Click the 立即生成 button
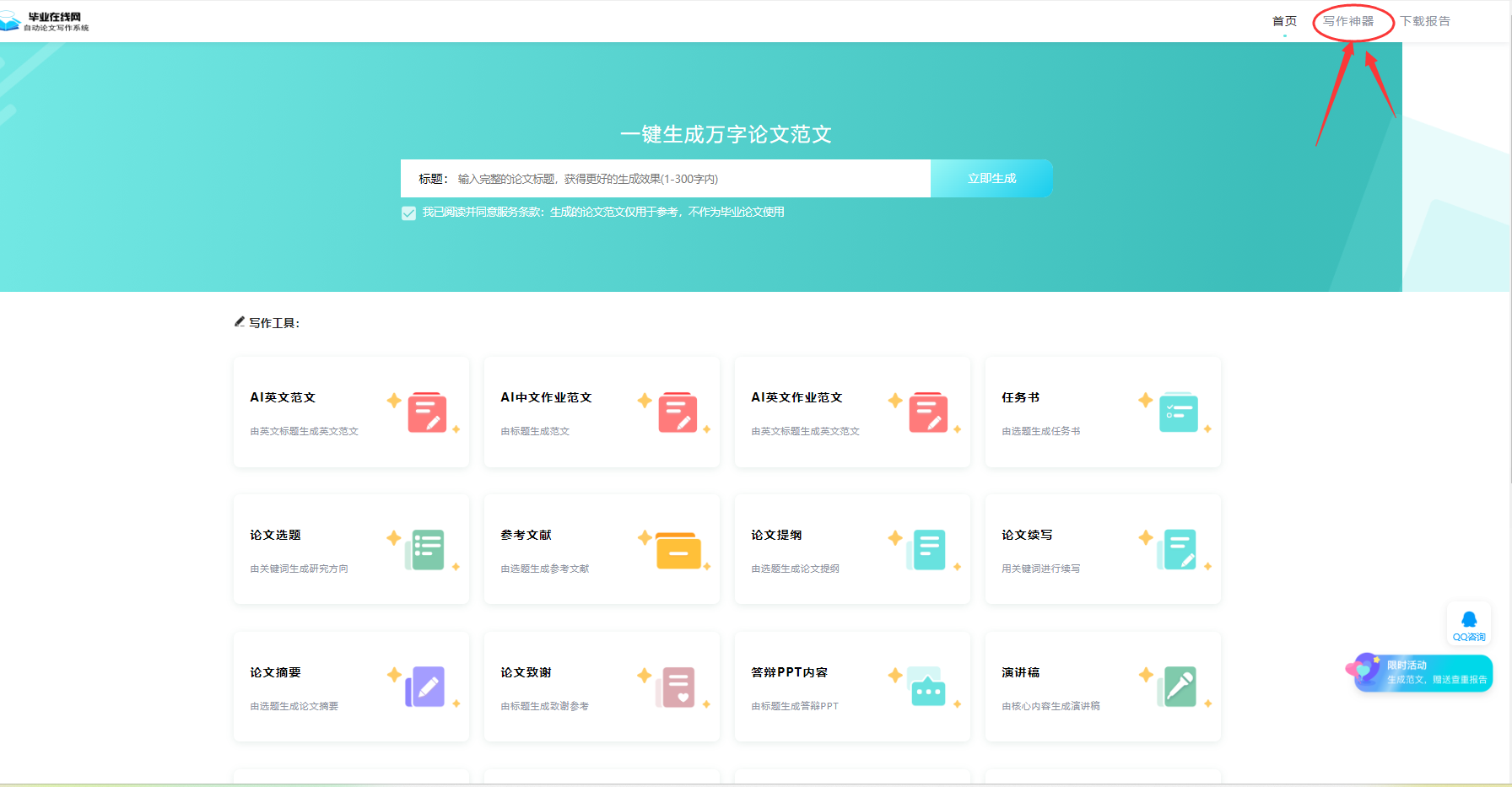The height and width of the screenshot is (787, 1512). [x=991, y=178]
